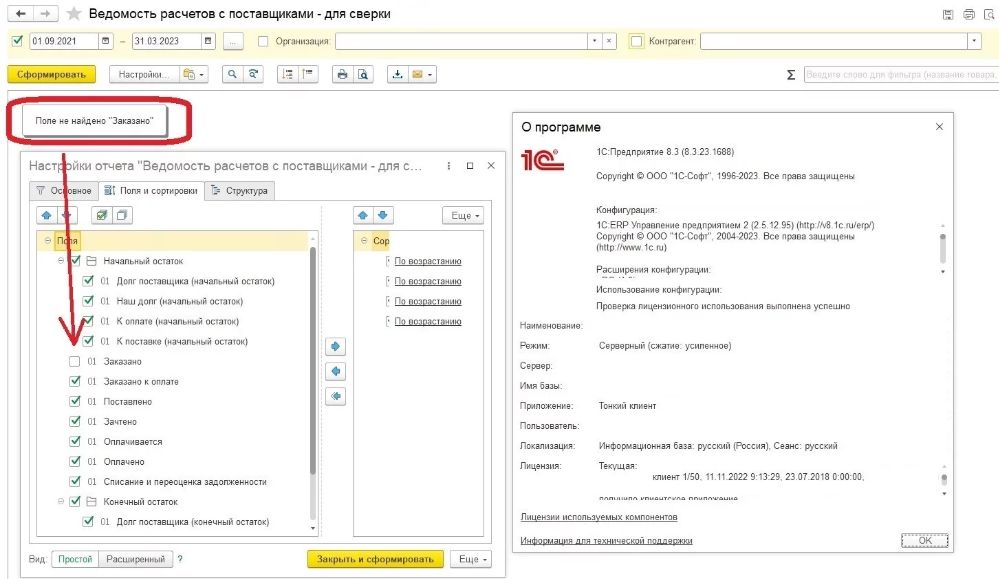Open the Основное tab
This screenshot has height=579, width=999.
point(64,190)
